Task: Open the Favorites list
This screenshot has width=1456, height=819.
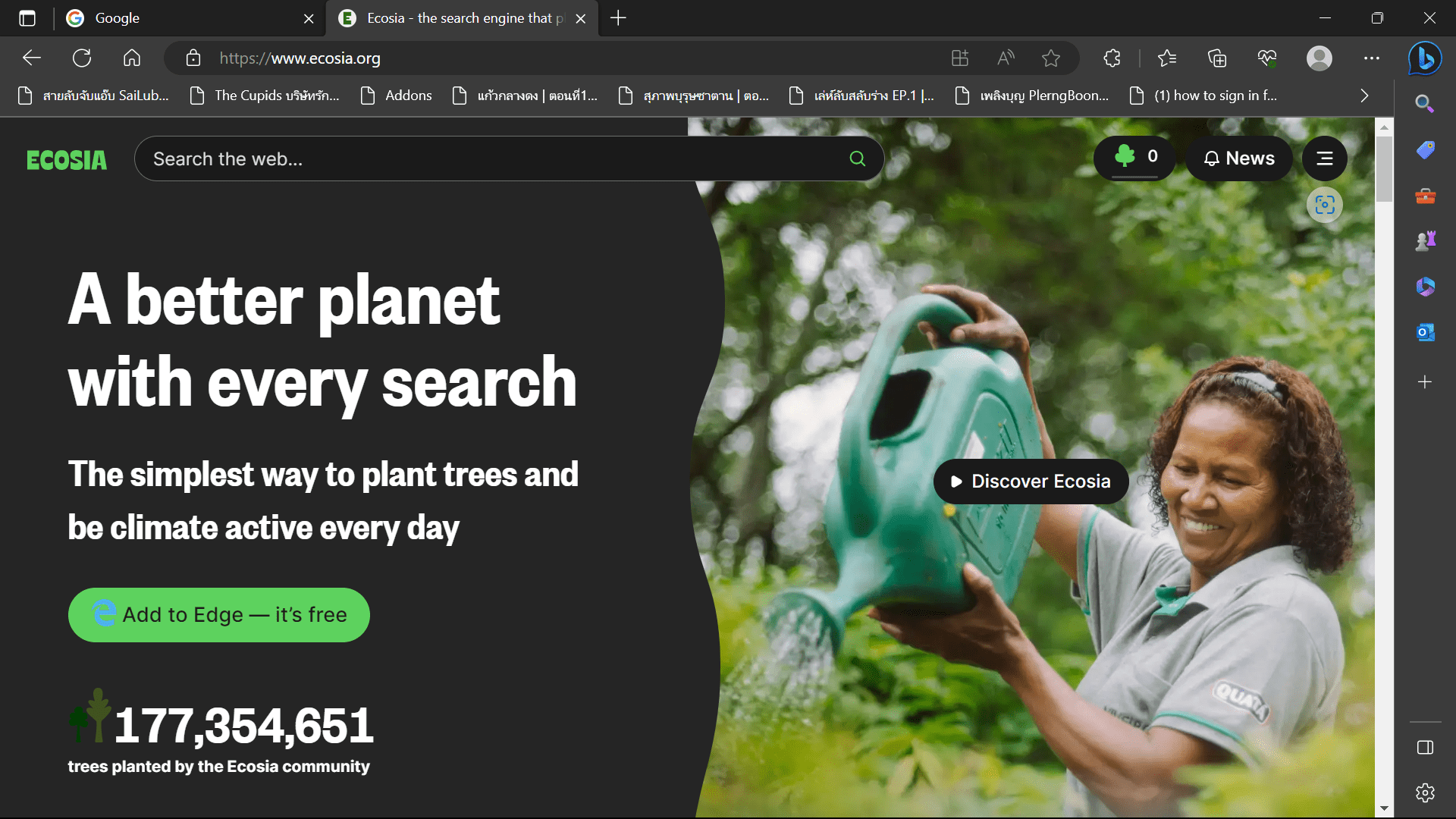Action: coord(1167,58)
